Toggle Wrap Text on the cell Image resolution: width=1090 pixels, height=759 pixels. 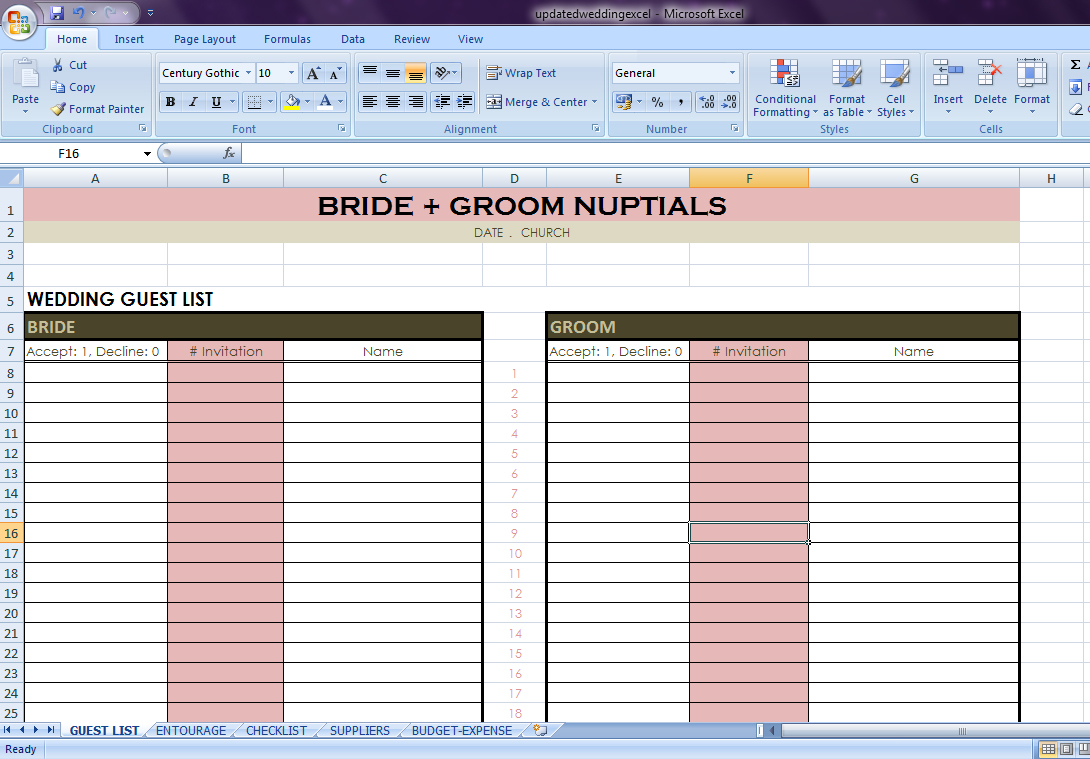tap(521, 73)
